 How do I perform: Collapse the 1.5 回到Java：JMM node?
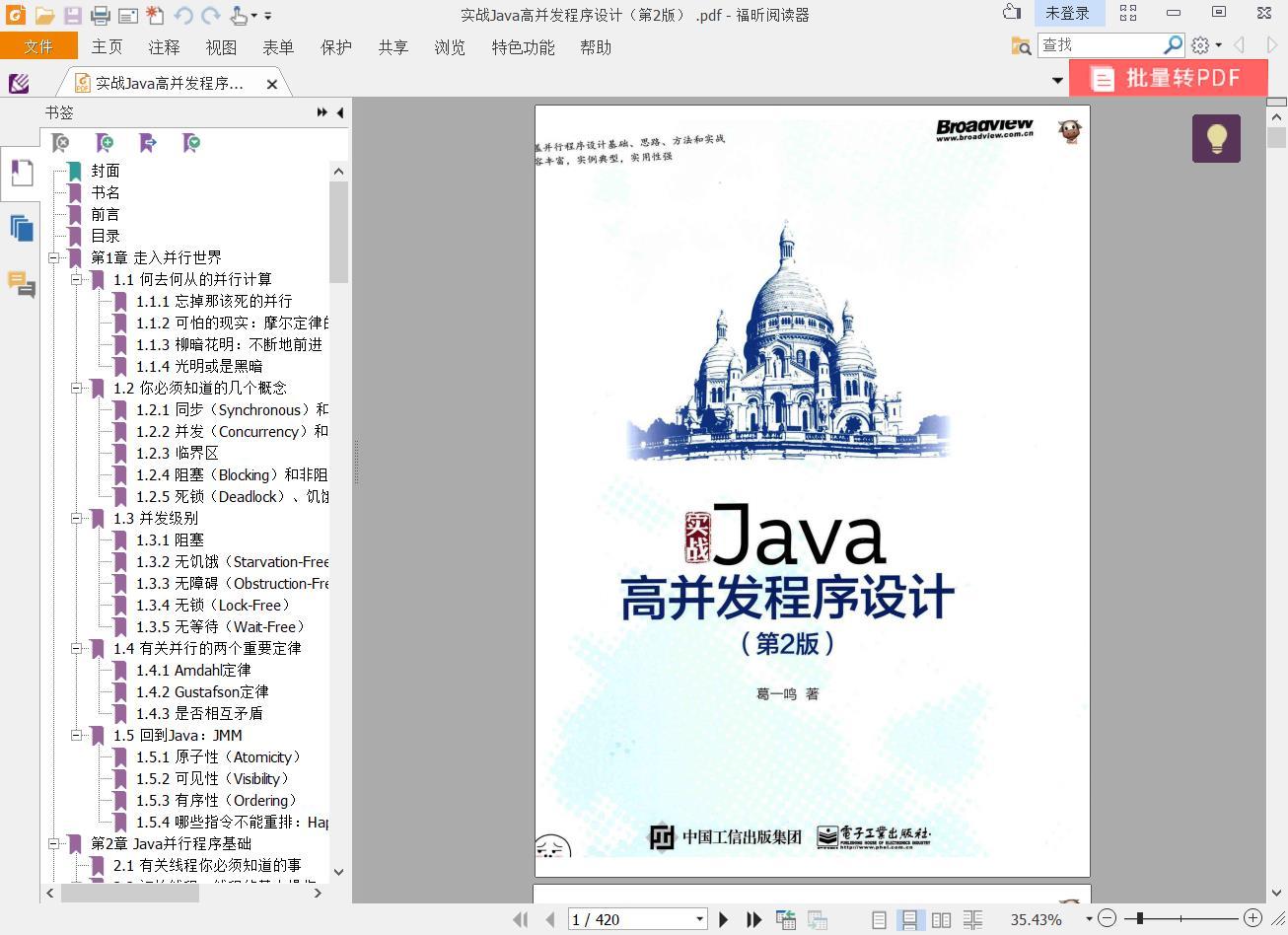pyautogui.click(x=76, y=735)
